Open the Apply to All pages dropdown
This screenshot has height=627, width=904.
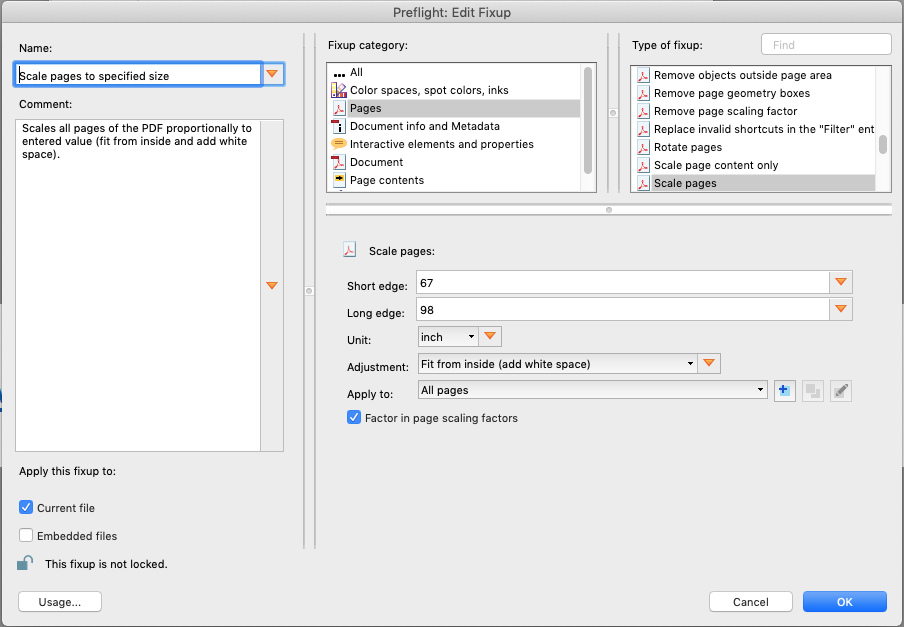(593, 390)
